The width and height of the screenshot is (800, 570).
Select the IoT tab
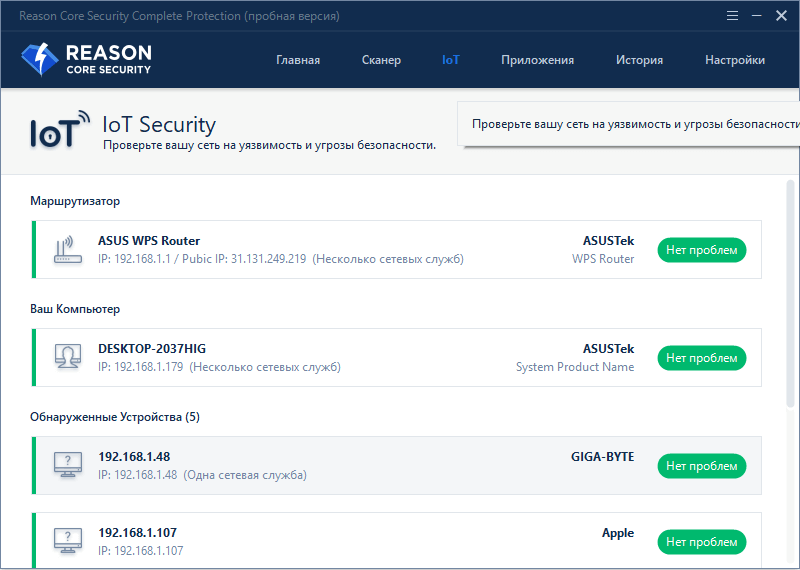tap(451, 60)
